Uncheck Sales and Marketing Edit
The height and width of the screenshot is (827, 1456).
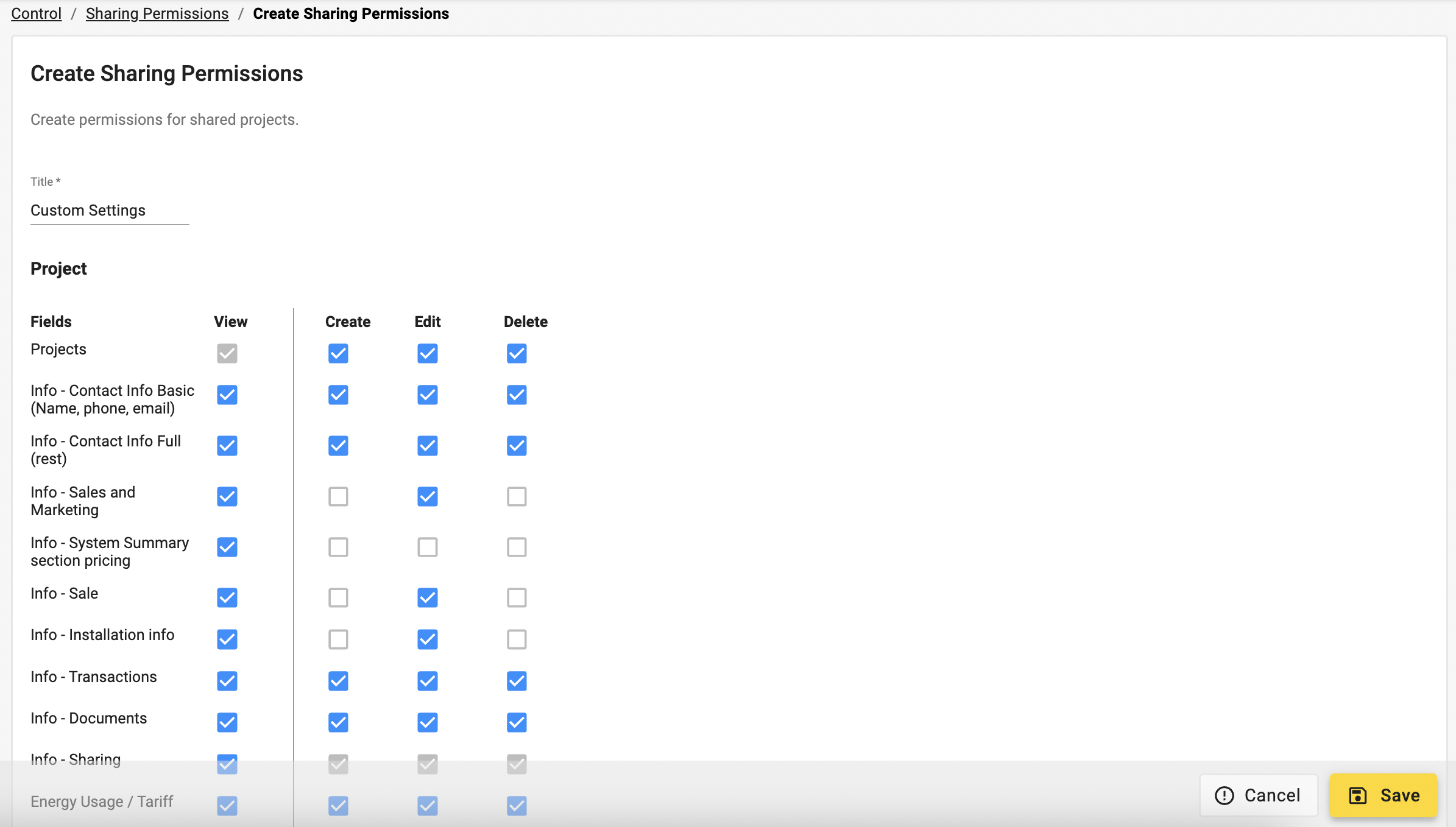coord(428,496)
